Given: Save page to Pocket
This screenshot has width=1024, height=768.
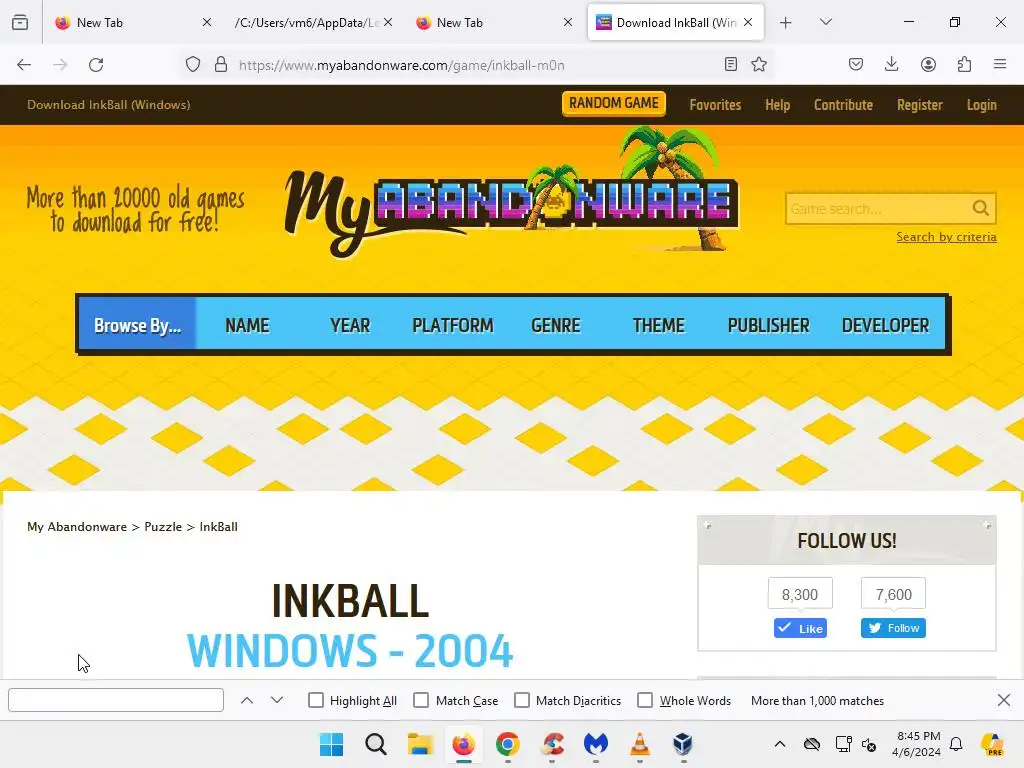Looking at the screenshot, I should 856,64.
